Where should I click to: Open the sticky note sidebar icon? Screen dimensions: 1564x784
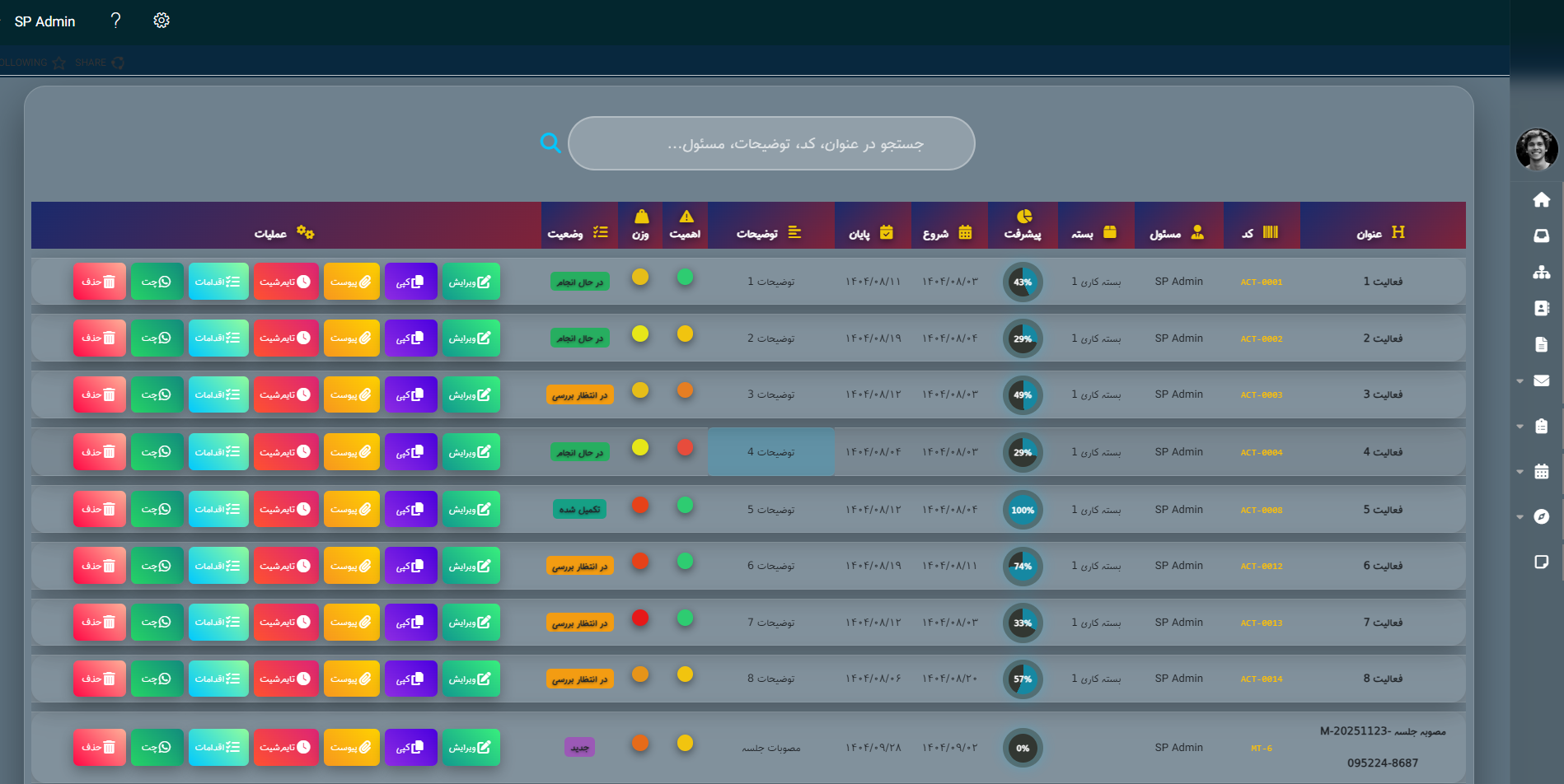[x=1541, y=562]
